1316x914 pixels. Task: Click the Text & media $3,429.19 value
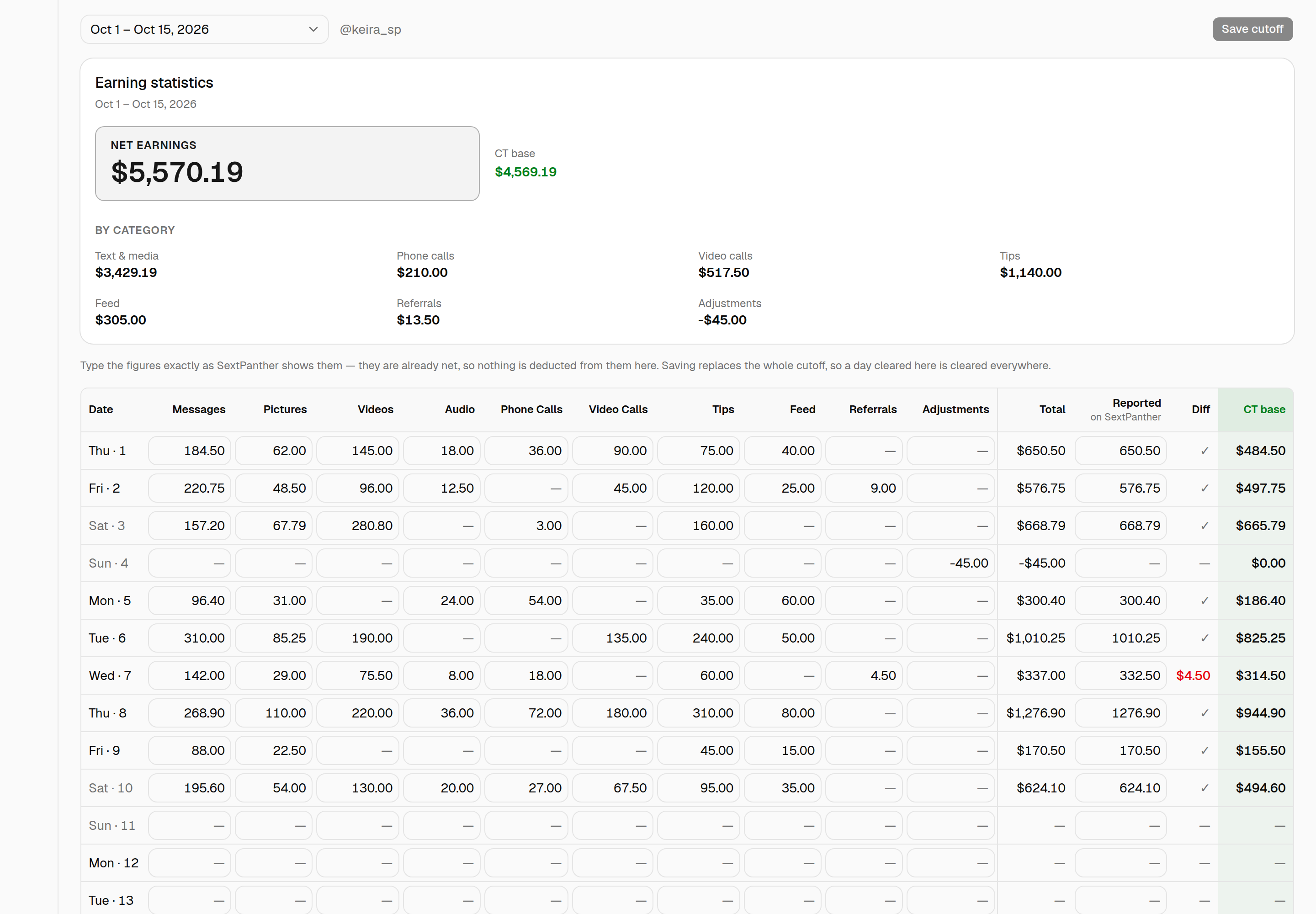click(x=126, y=272)
